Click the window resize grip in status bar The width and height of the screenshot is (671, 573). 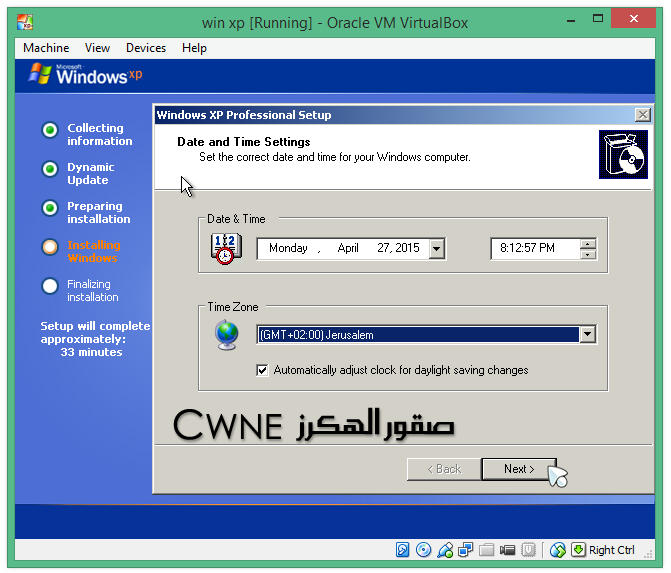click(x=648, y=554)
